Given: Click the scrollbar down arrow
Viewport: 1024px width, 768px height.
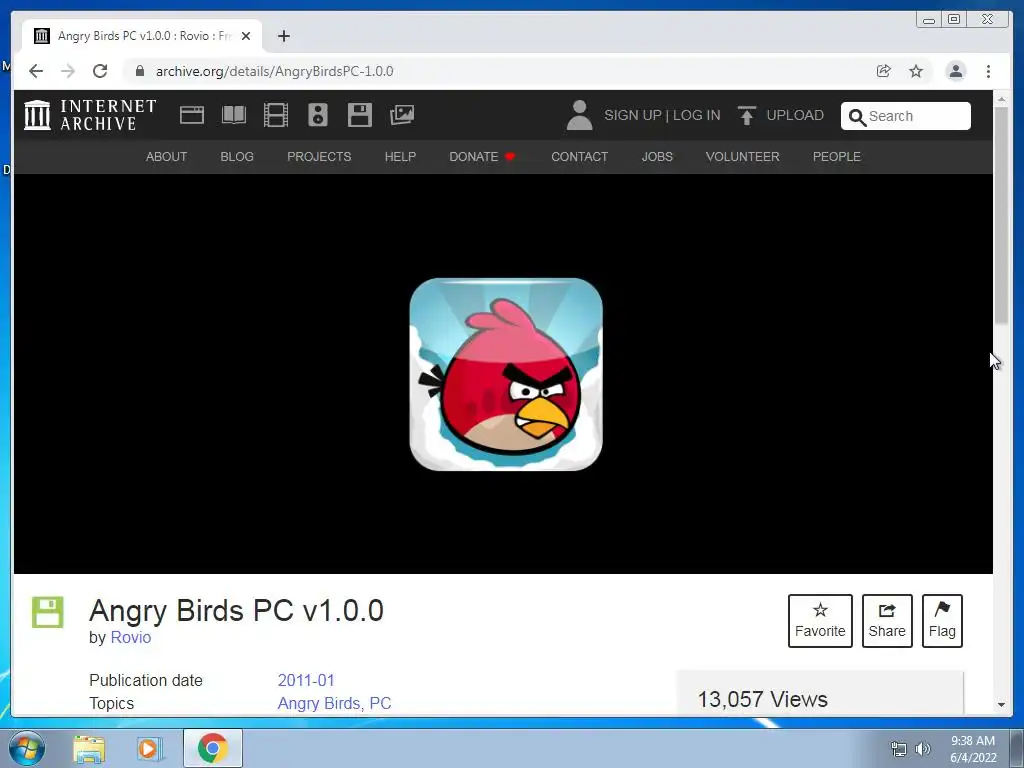Looking at the screenshot, I should 1001,705.
